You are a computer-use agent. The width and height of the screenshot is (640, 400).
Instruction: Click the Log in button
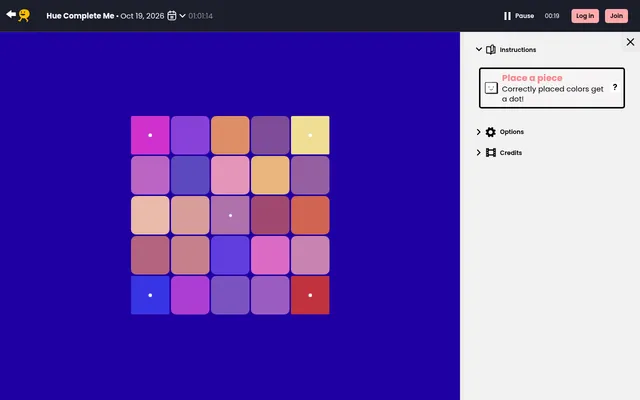tap(585, 16)
